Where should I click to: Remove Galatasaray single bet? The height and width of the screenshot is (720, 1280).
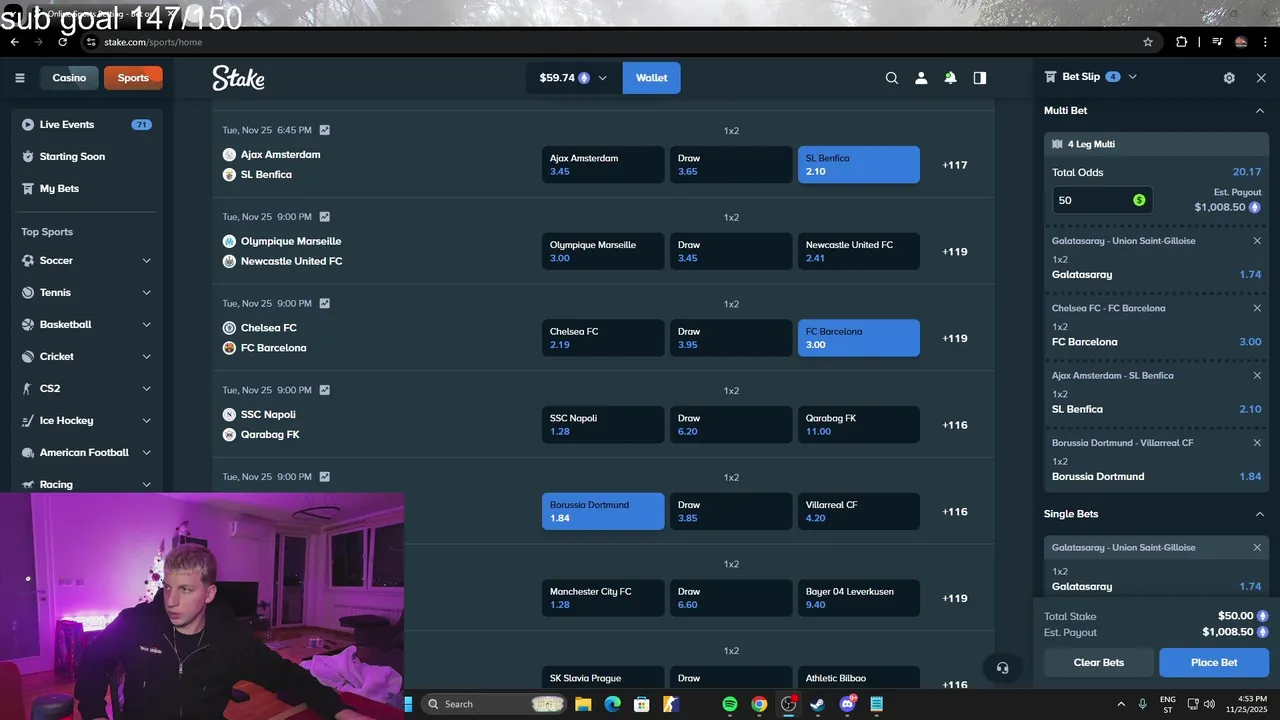coord(1257,547)
